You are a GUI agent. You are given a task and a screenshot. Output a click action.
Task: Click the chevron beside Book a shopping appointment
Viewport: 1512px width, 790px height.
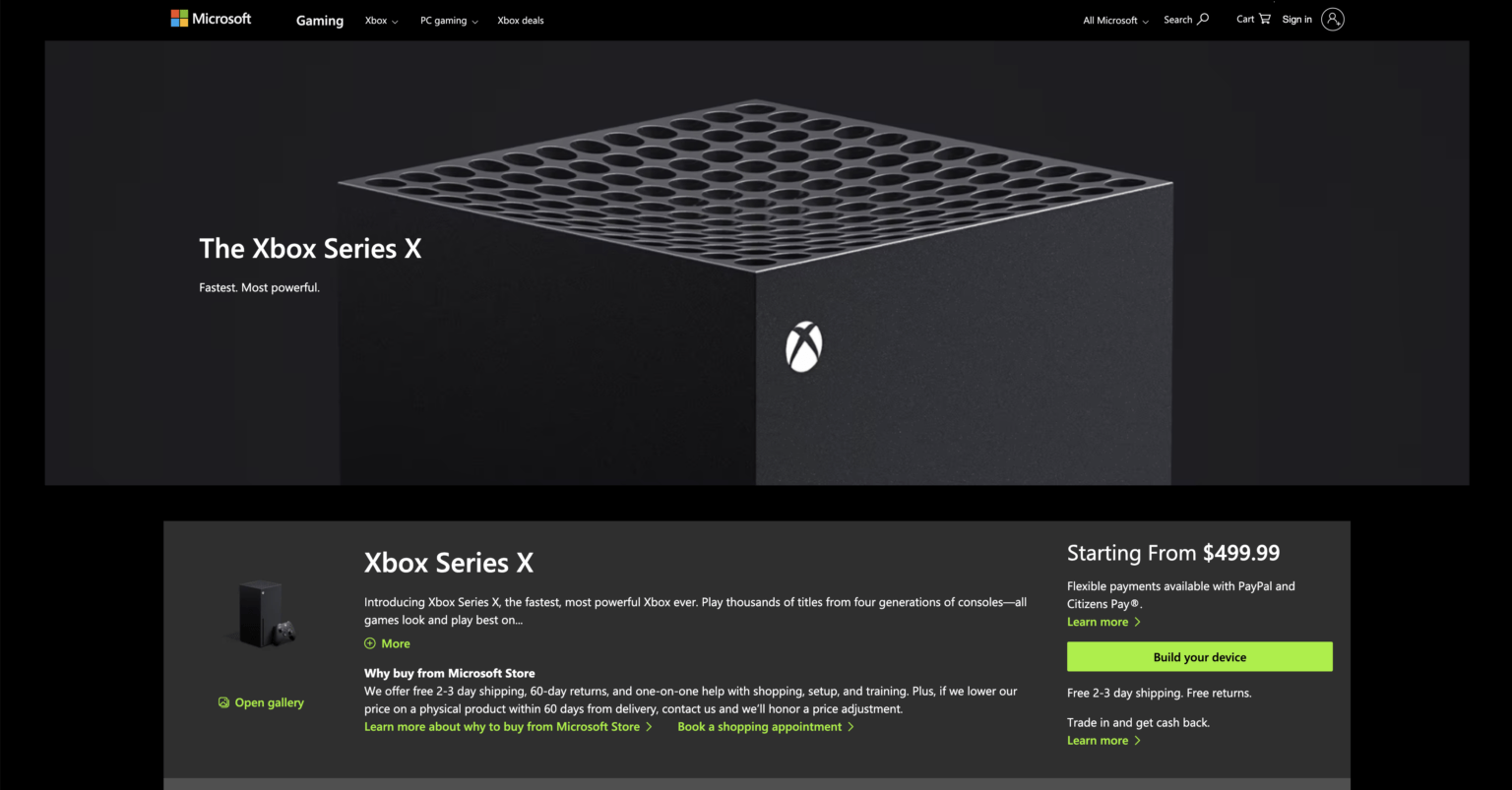coord(851,726)
